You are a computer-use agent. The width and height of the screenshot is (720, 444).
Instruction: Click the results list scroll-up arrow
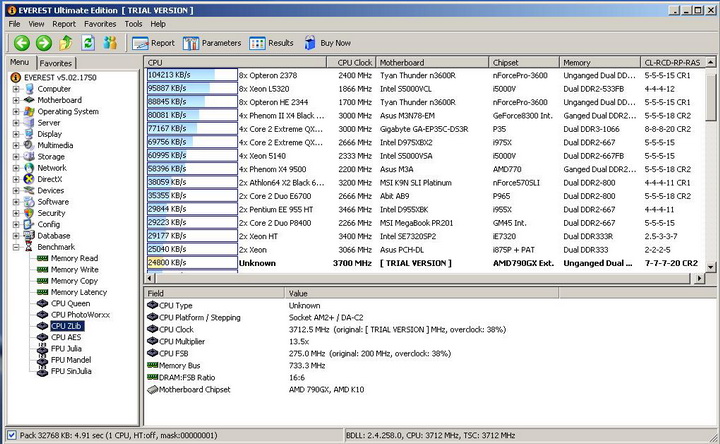(x=710, y=62)
